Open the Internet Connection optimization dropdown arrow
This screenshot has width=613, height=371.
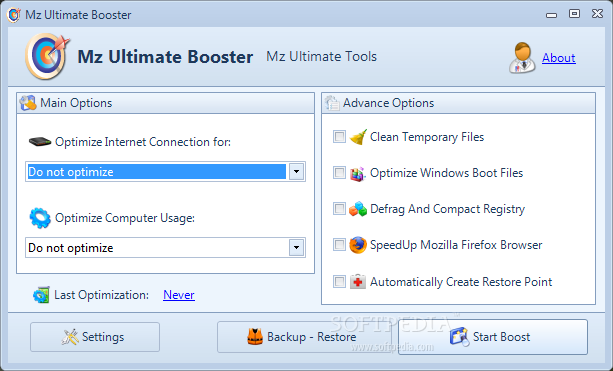tap(296, 172)
